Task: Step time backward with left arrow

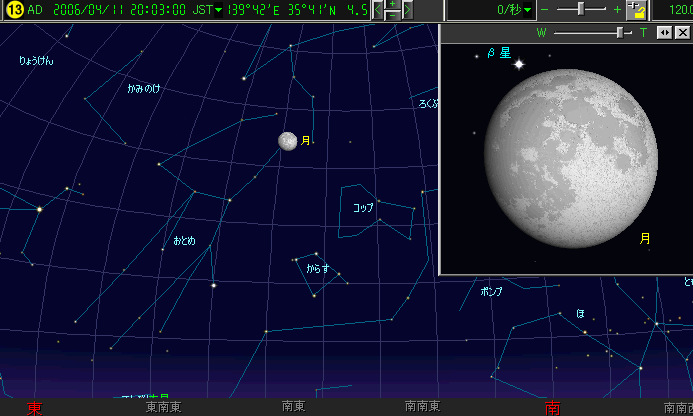Action: (x=378, y=10)
